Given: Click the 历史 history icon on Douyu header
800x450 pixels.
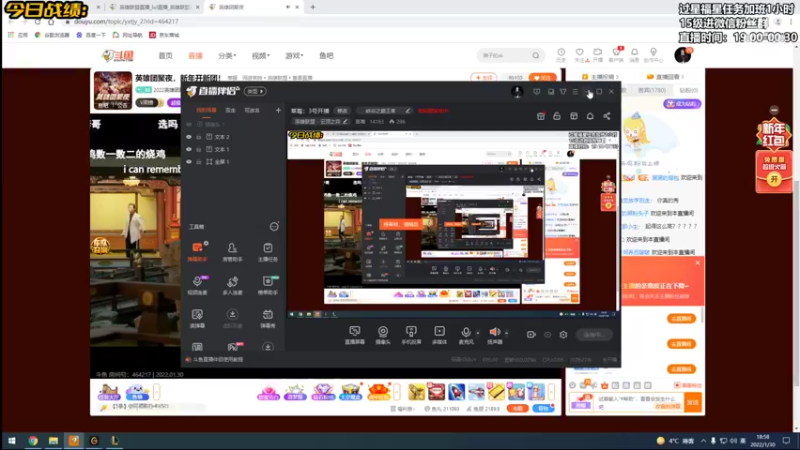Looking at the screenshot, I should tap(561, 55).
